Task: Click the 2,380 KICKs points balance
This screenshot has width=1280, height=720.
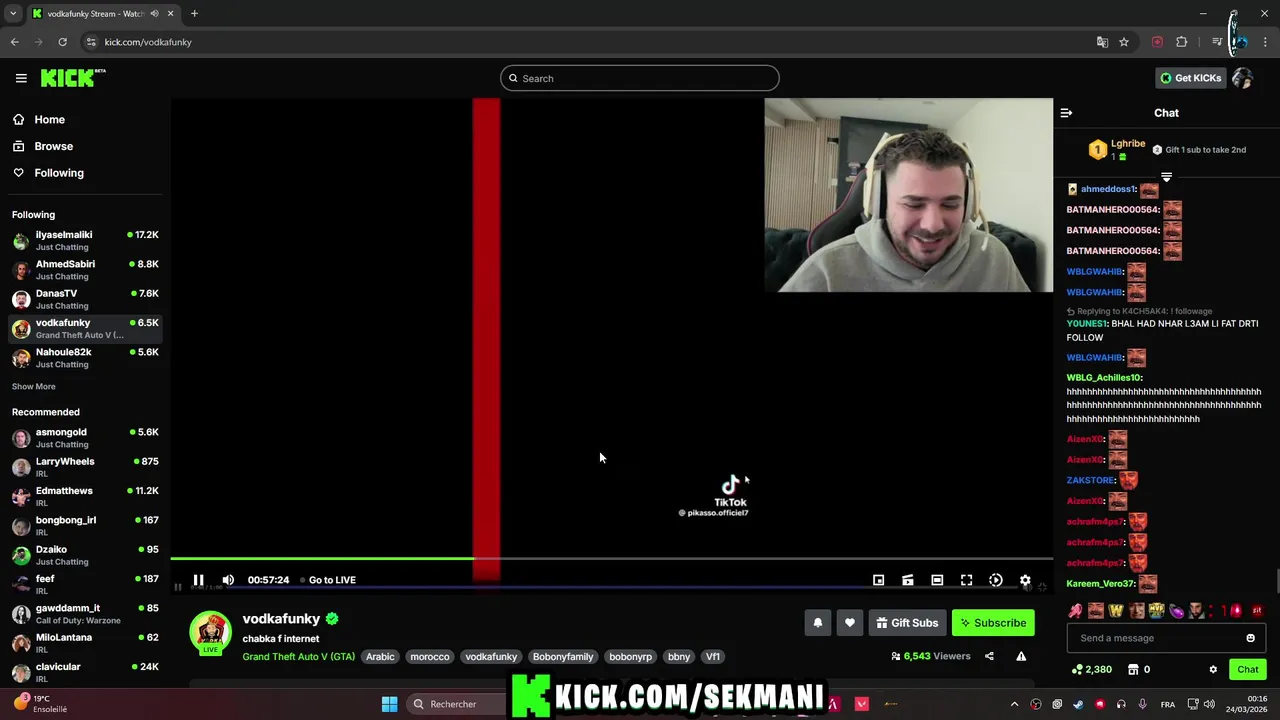Action: coord(1091,670)
